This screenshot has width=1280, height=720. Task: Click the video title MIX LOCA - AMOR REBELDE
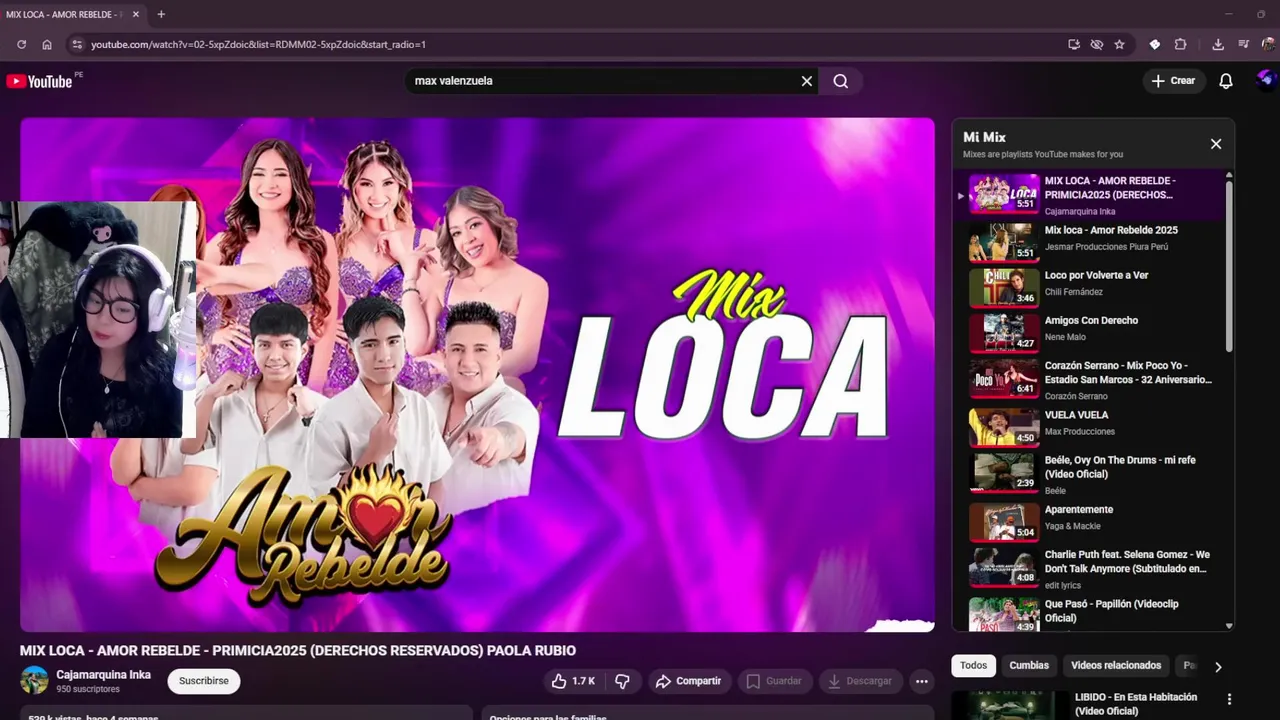[x=298, y=650]
